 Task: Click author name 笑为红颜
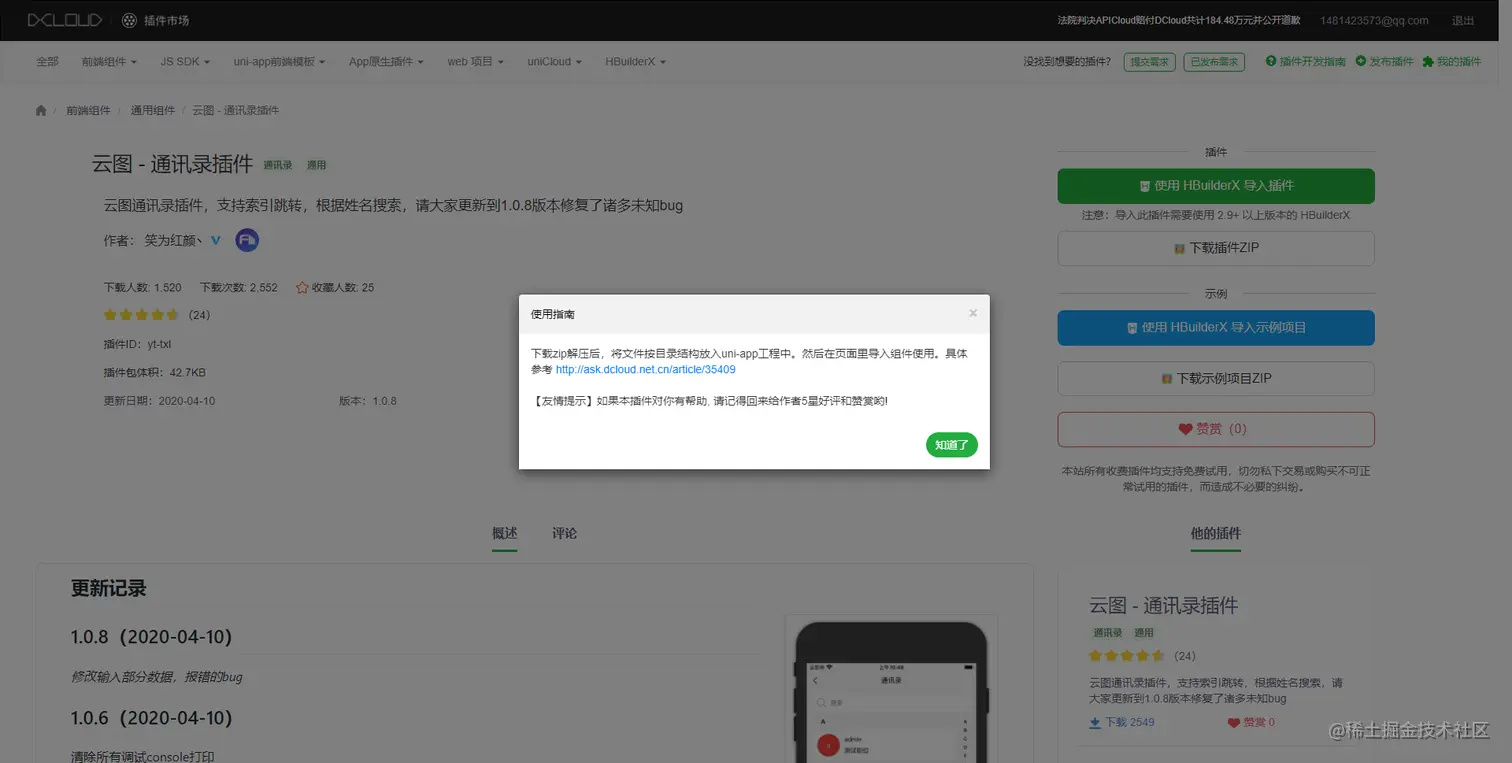[x=173, y=240]
